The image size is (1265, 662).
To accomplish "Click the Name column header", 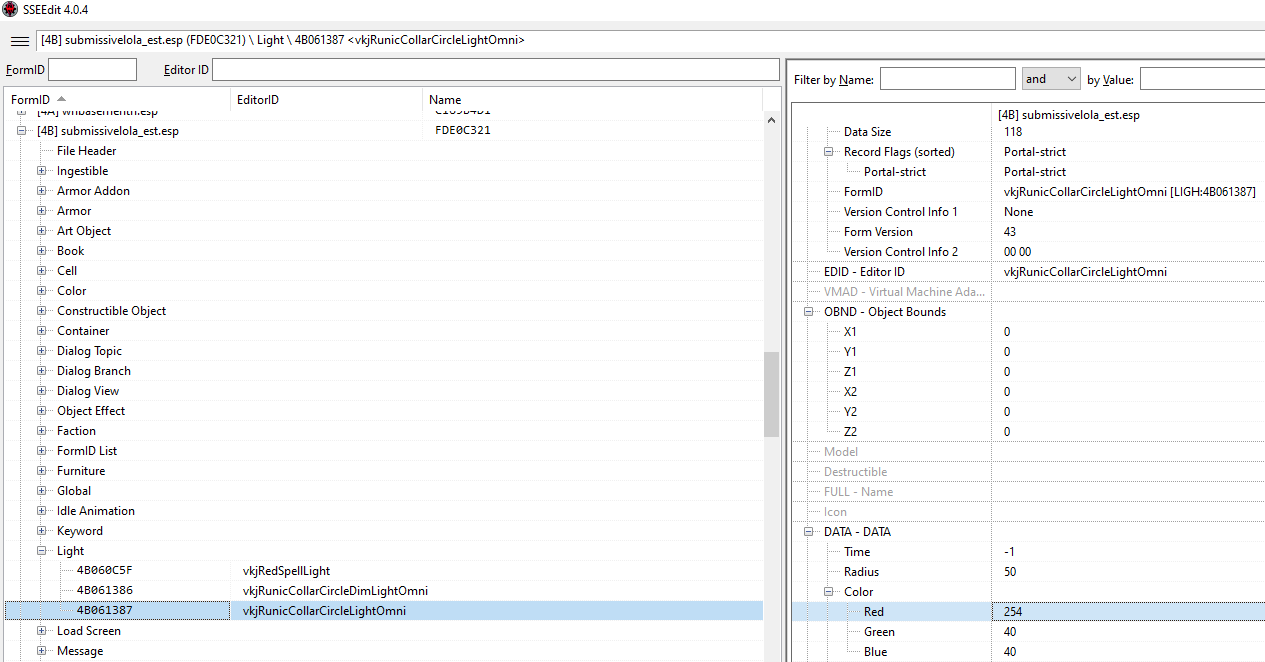I will (445, 100).
